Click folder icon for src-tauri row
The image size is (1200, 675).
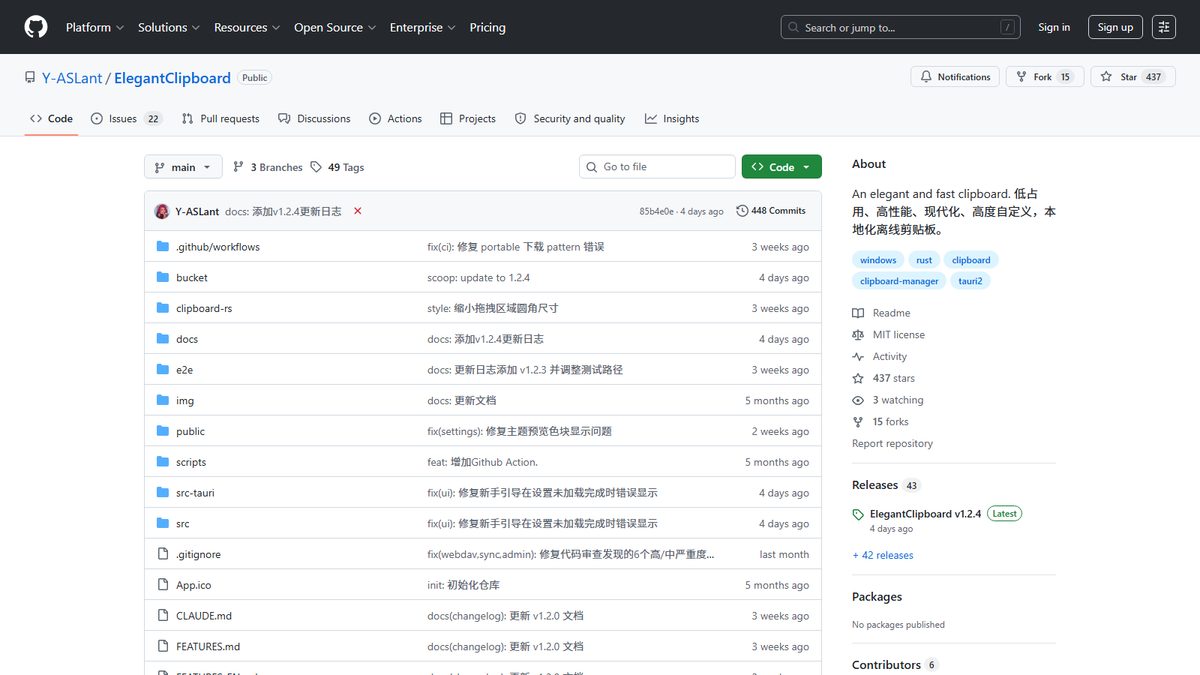point(163,493)
